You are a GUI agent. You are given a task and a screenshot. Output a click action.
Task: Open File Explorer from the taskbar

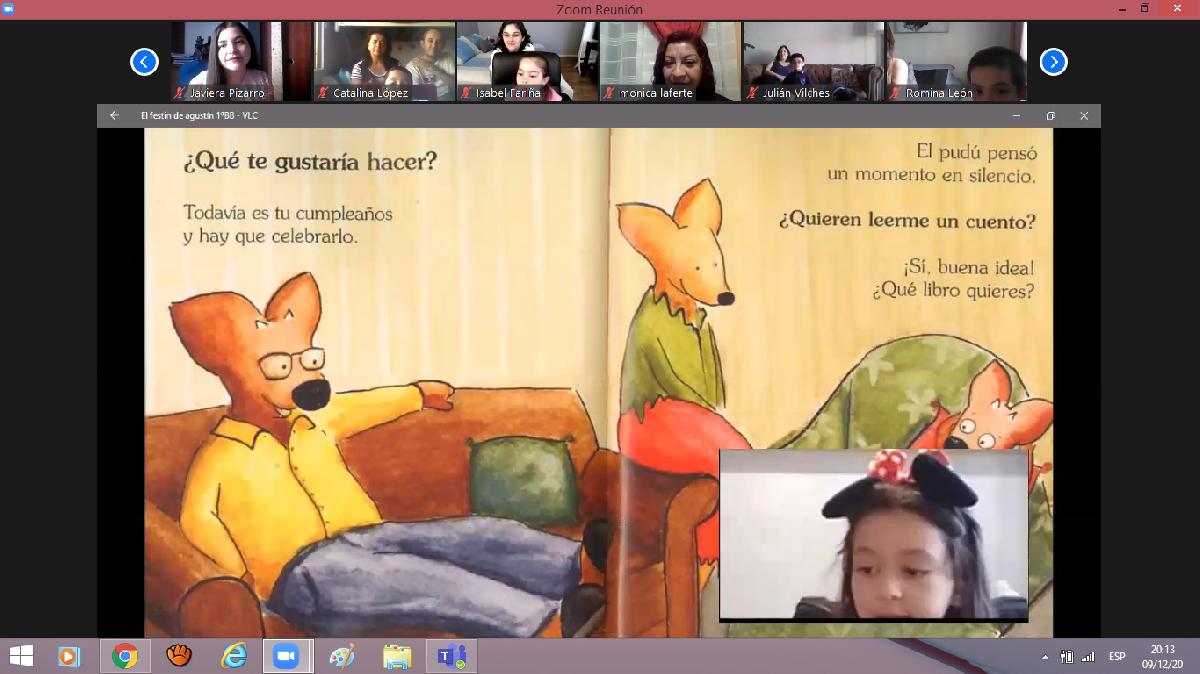pos(397,656)
